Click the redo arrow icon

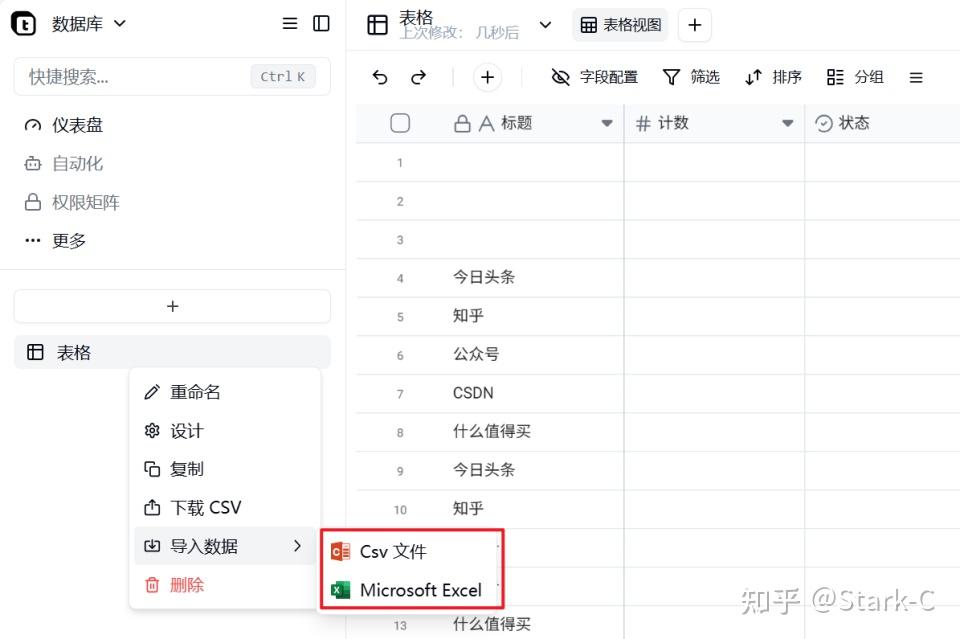pyautogui.click(x=419, y=77)
